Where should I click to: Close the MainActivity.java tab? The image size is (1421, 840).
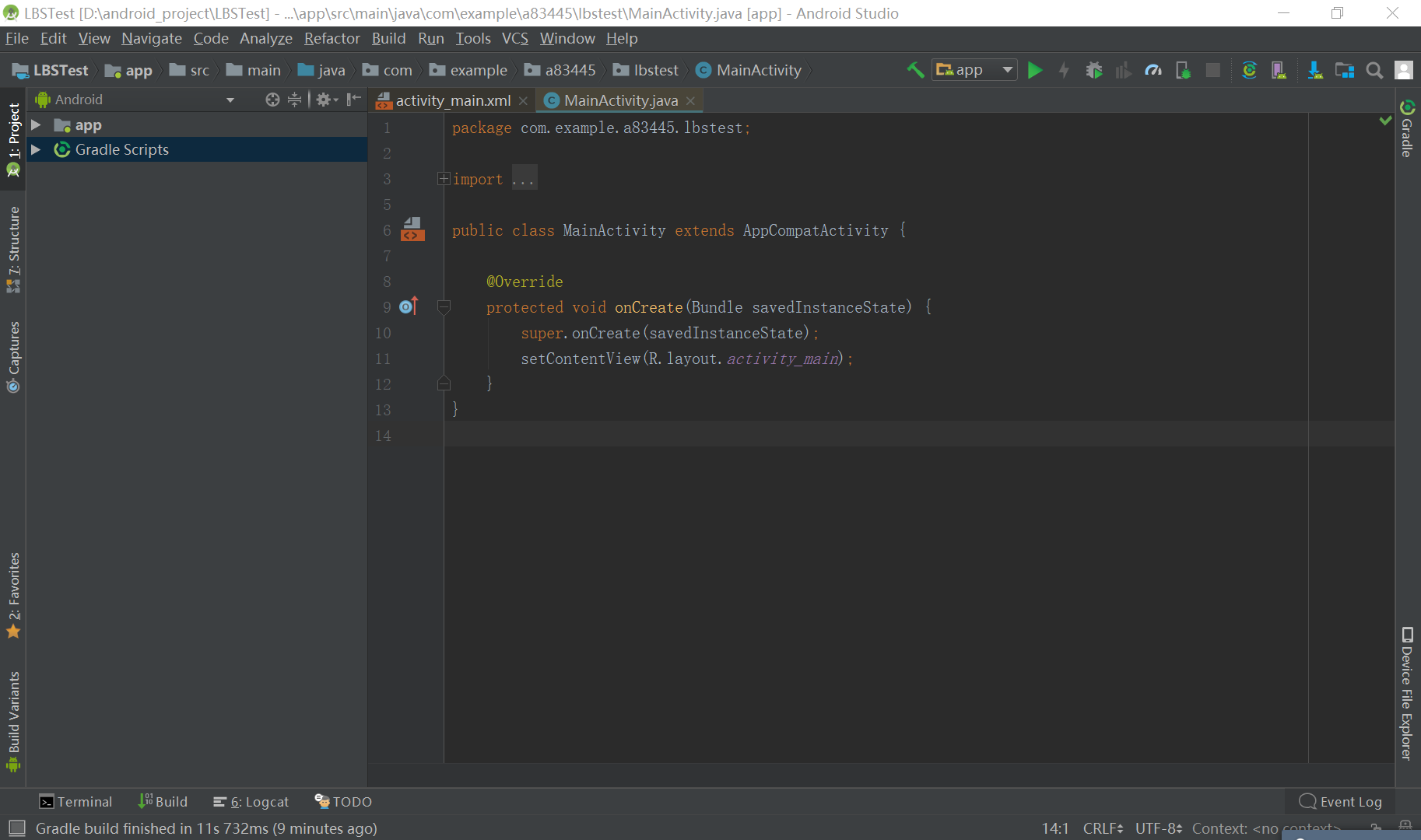point(690,101)
